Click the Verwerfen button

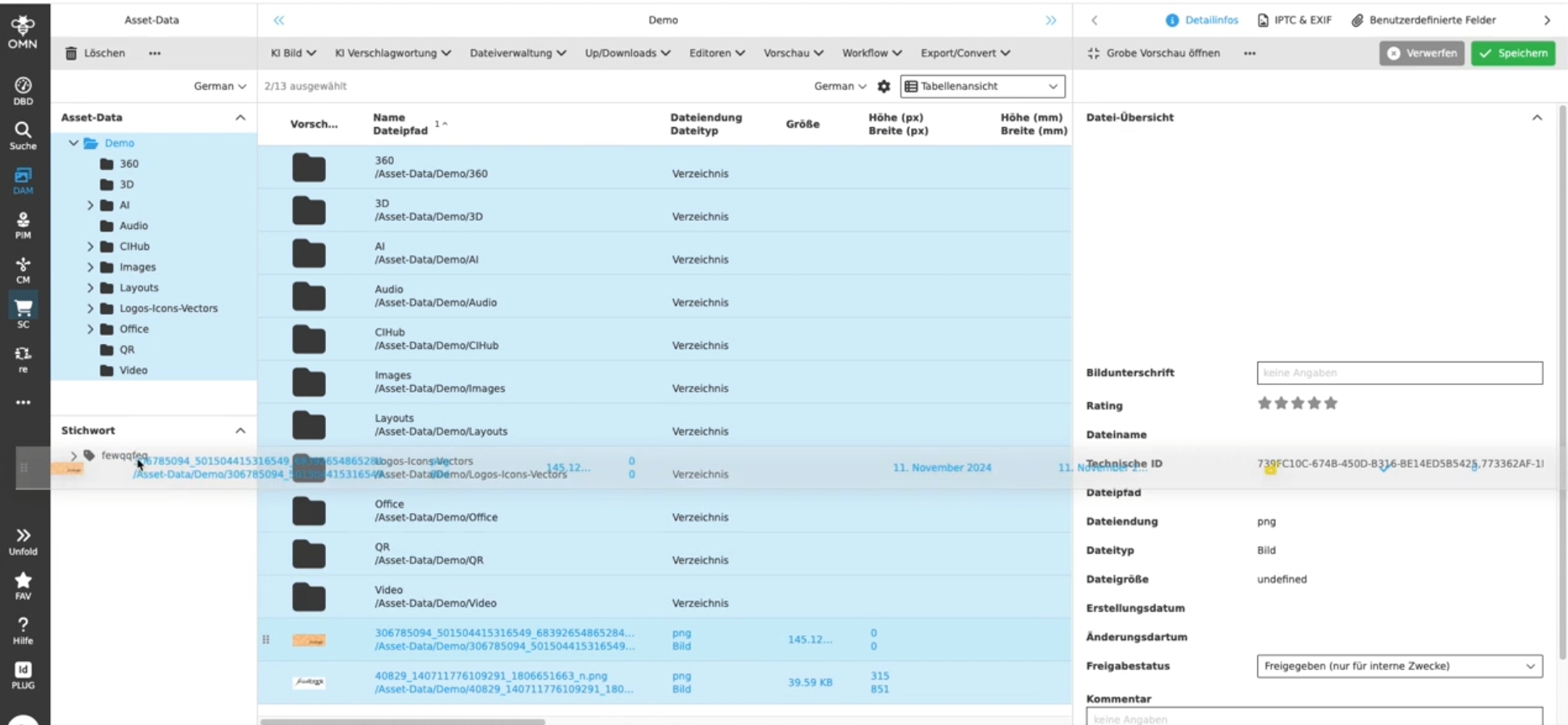click(1421, 53)
